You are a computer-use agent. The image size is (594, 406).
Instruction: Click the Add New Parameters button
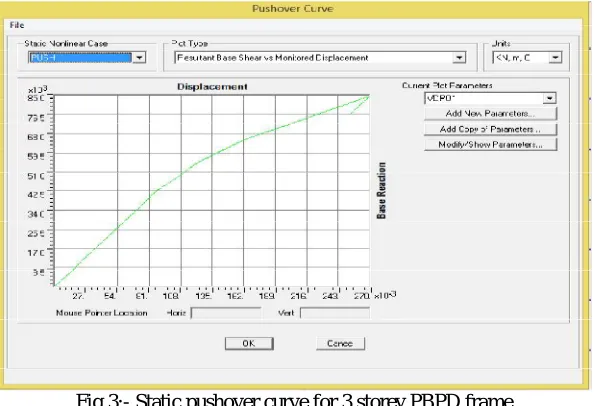point(491,113)
